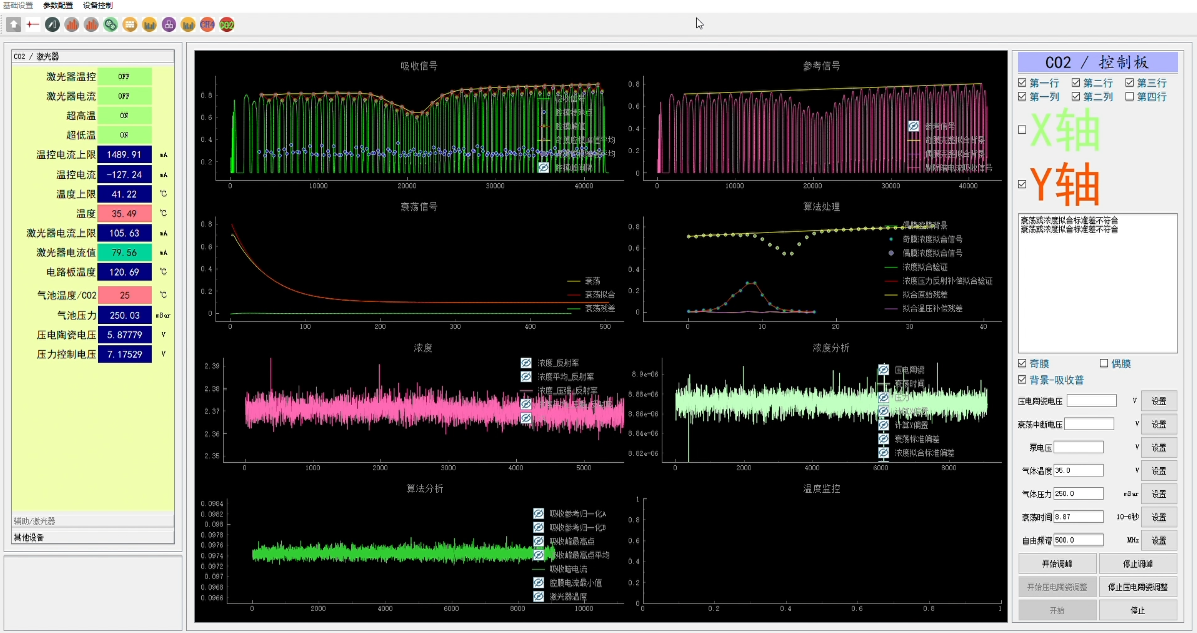1197x633 pixels.
Task: Click 设置 button beside 气体压力
Action: (x=1159, y=494)
